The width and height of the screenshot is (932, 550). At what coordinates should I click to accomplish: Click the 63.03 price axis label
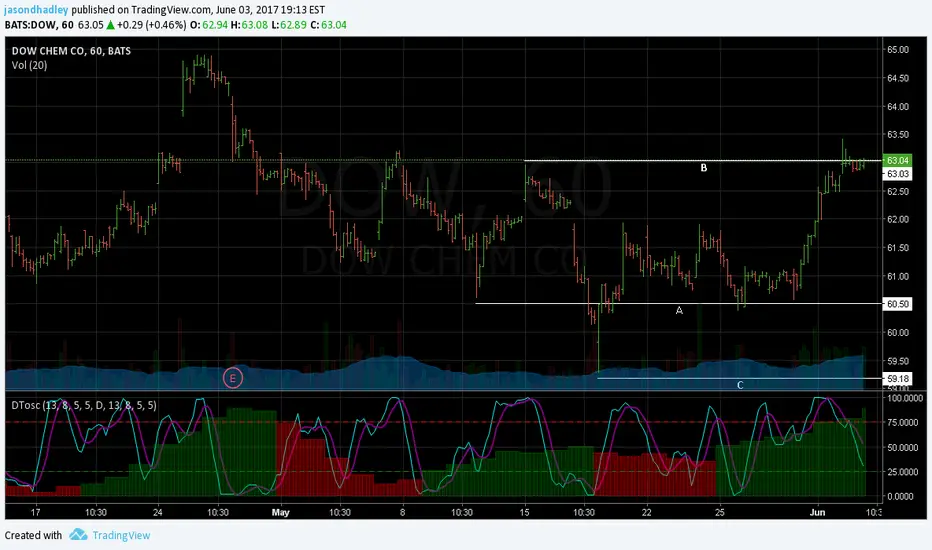click(897, 174)
